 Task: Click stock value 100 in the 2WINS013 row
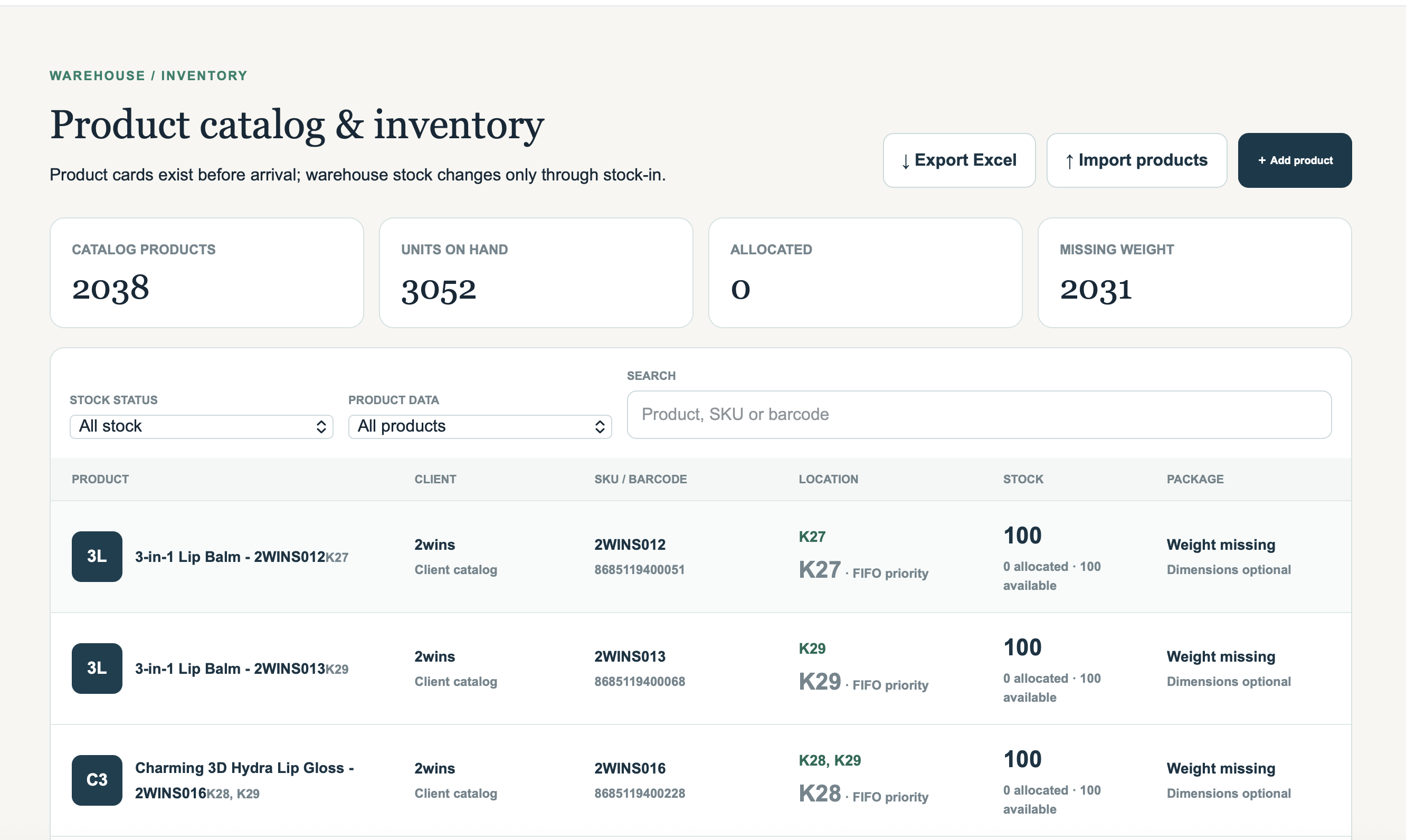1022,647
